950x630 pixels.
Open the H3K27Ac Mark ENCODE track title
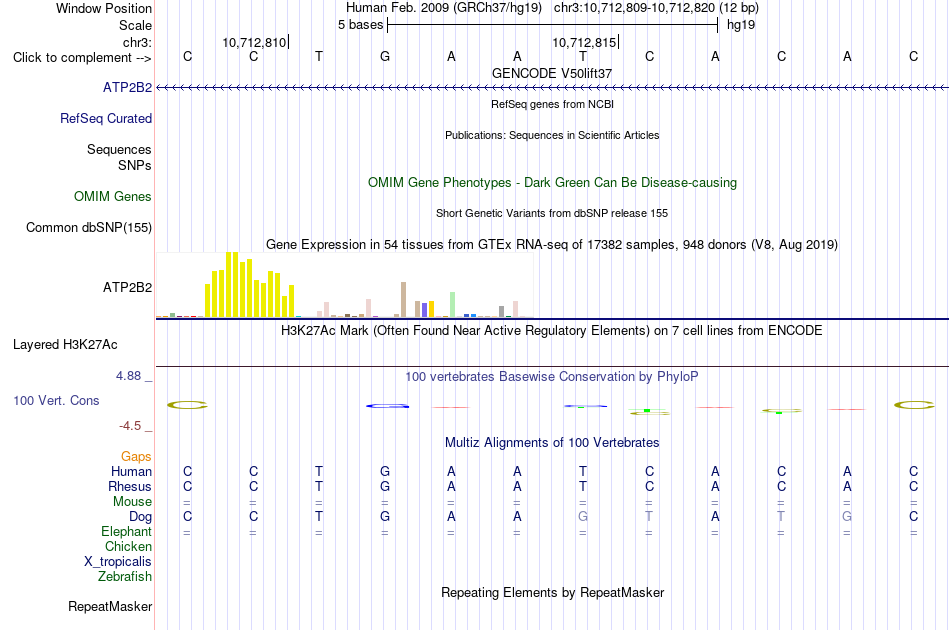click(x=552, y=331)
